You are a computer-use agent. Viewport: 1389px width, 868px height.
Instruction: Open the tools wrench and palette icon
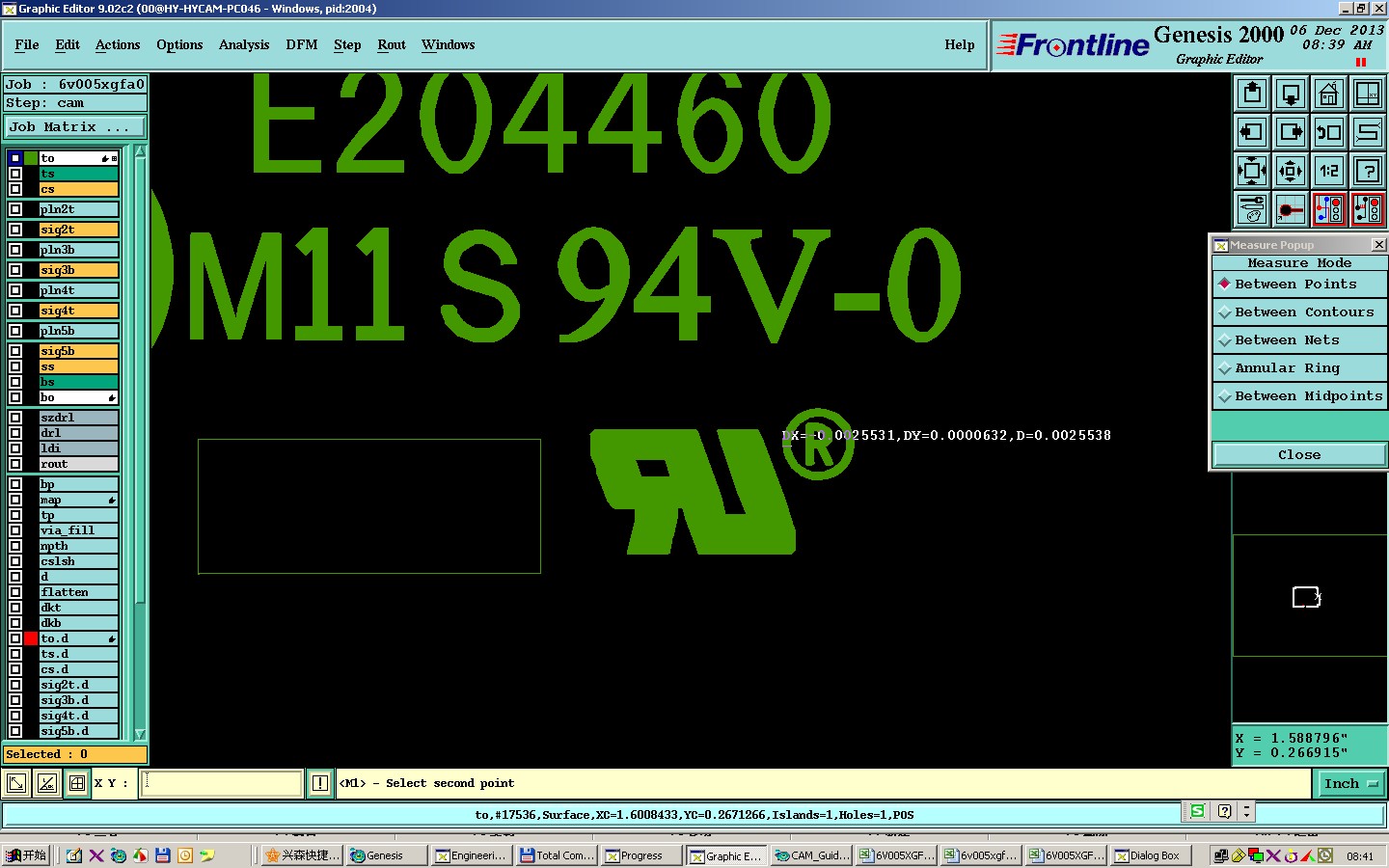[x=1252, y=209]
